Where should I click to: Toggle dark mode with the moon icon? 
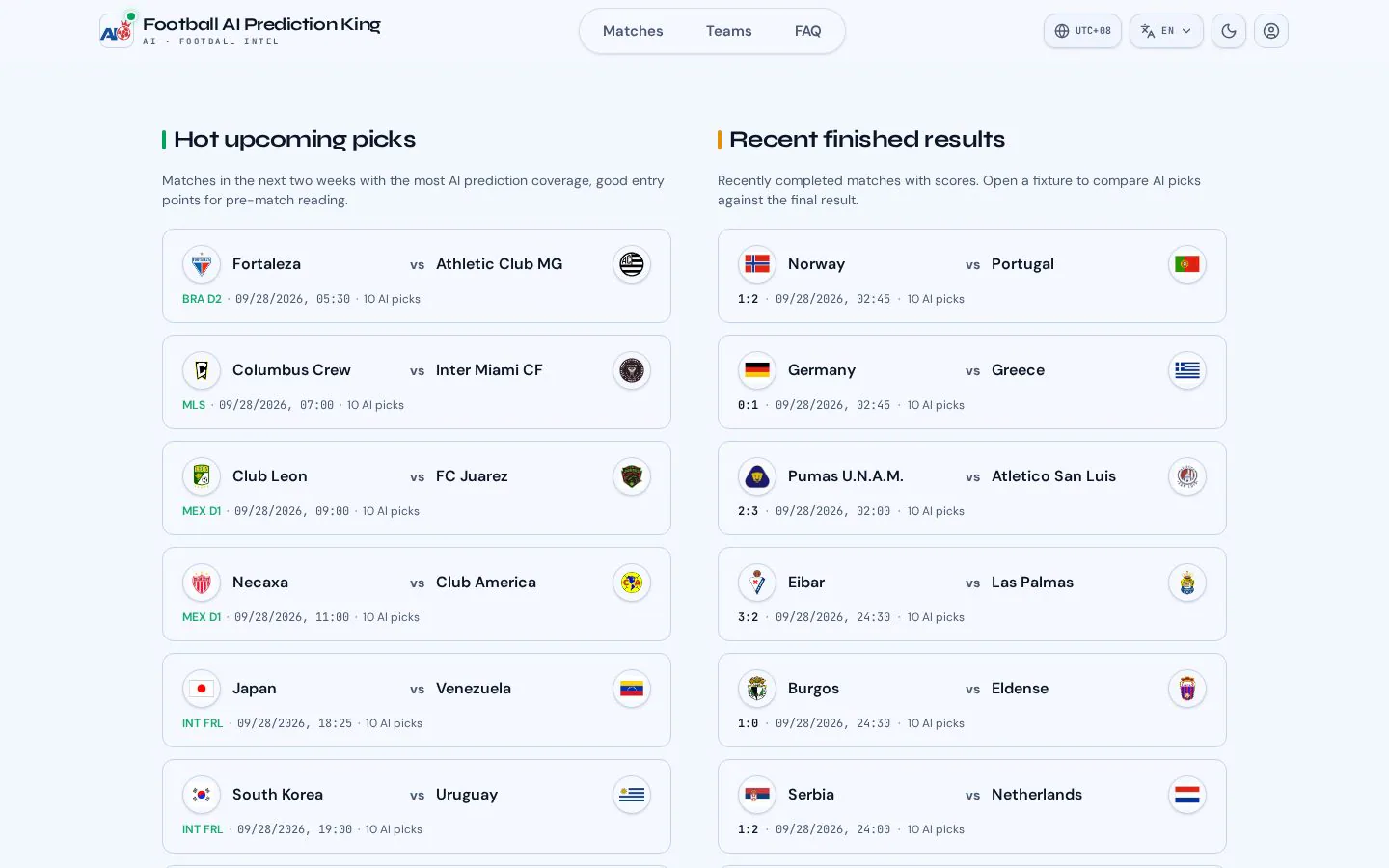point(1229,31)
